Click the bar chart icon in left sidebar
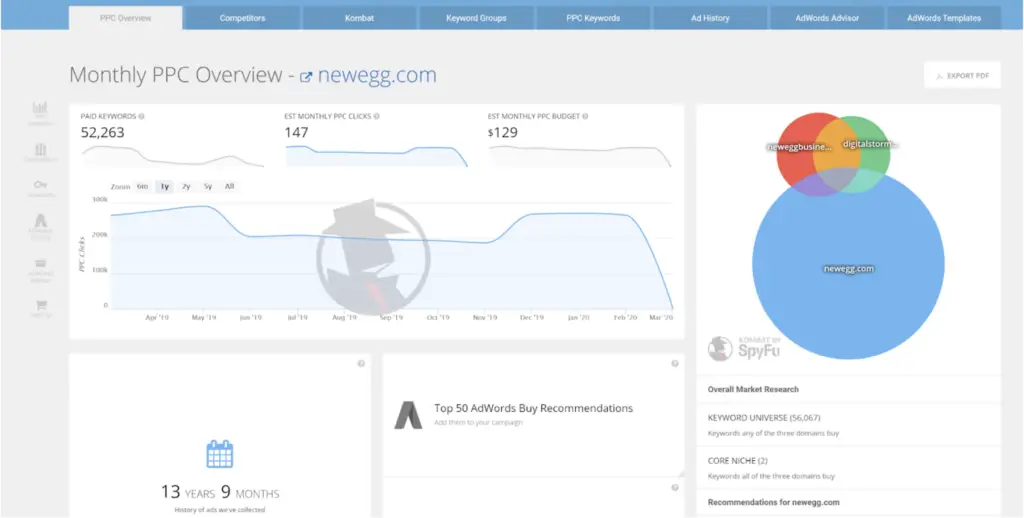The width and height of the screenshot is (1024, 518). tap(41, 108)
